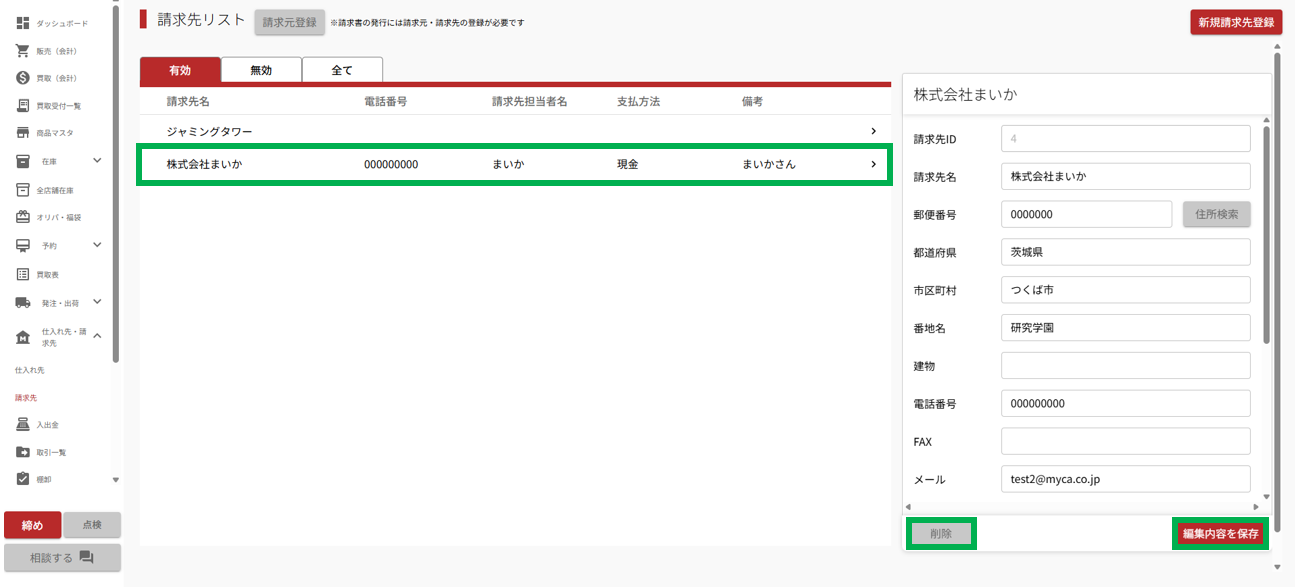Switch to the 全て tab
1295x587 pixels.
342,70
